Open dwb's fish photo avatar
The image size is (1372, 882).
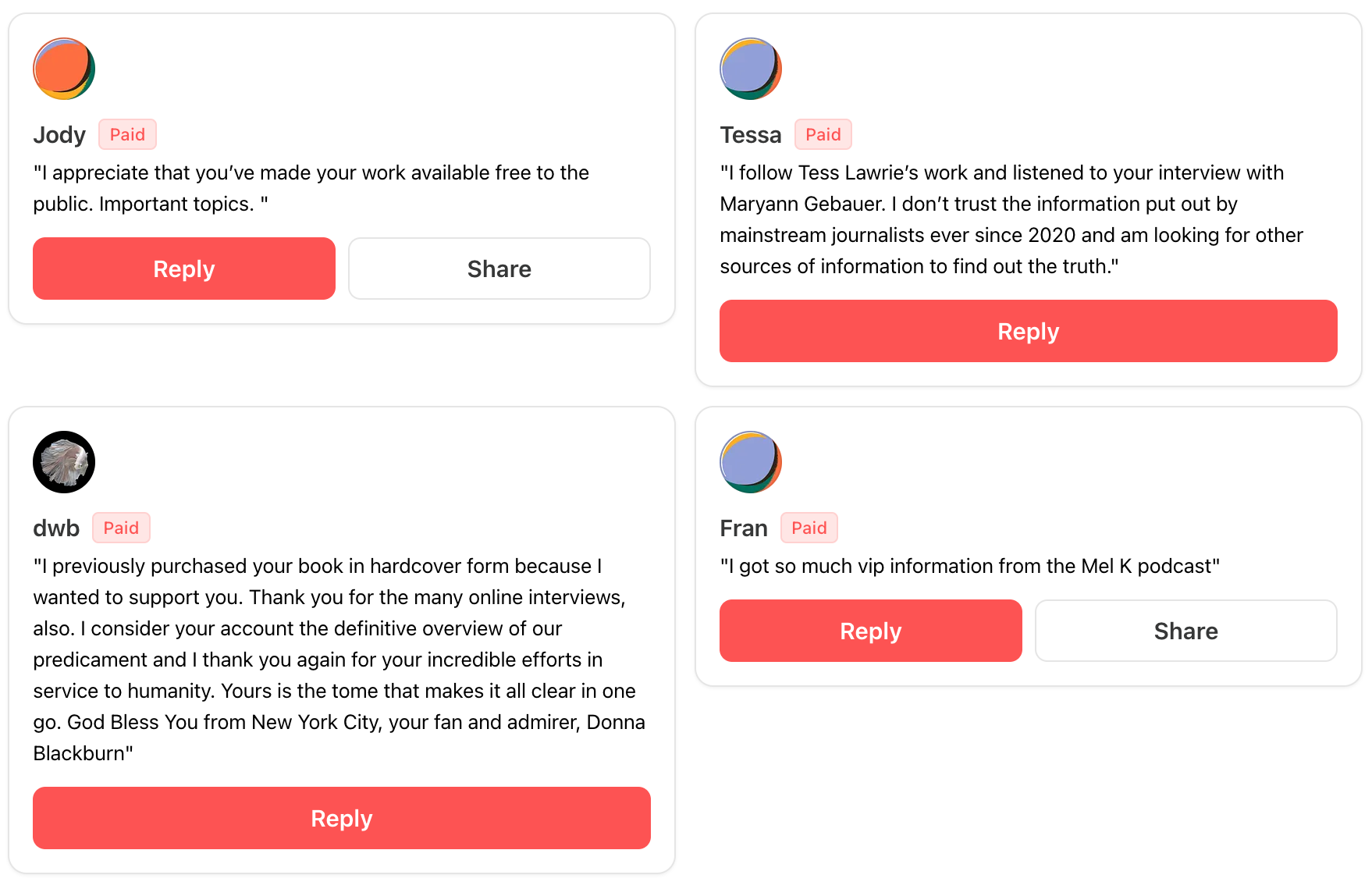[64, 462]
